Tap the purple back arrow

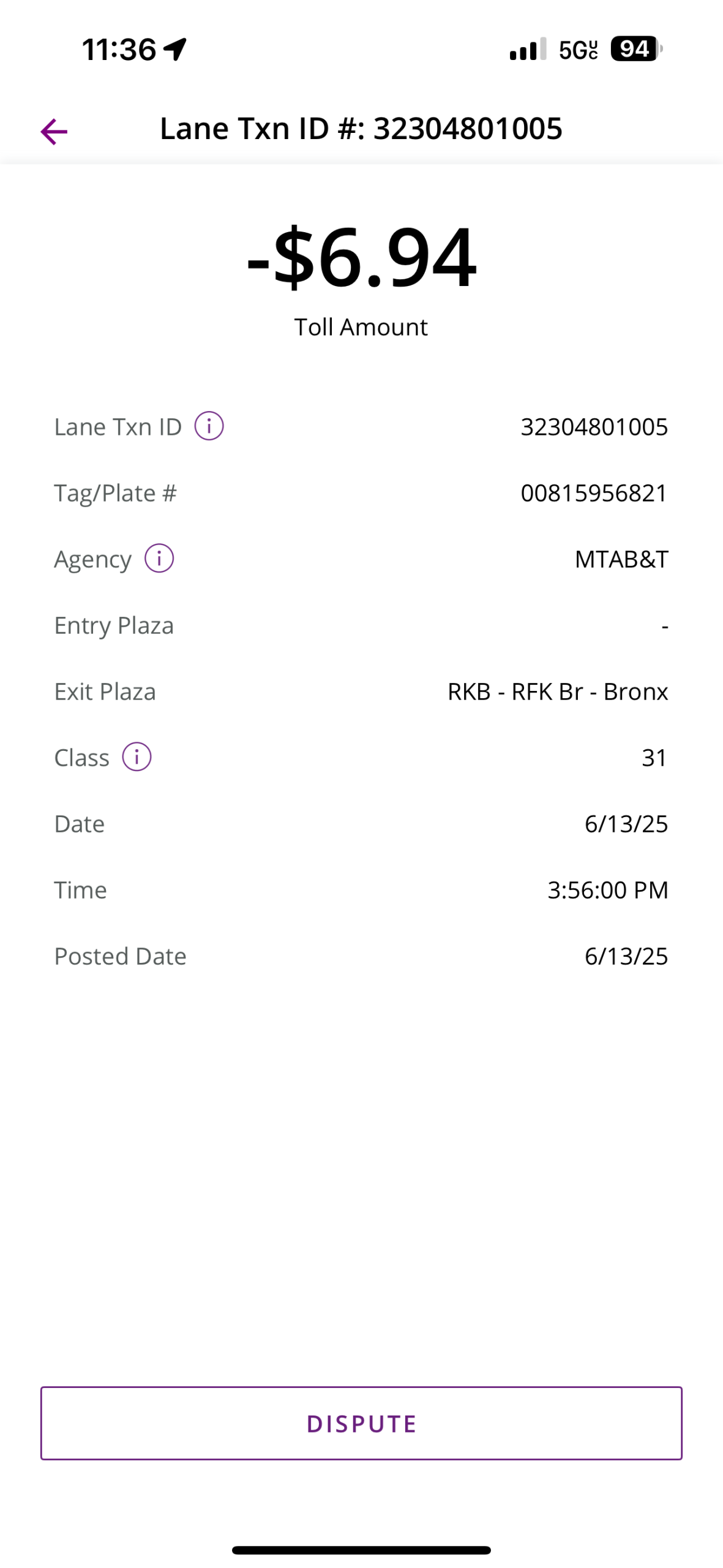tap(54, 132)
